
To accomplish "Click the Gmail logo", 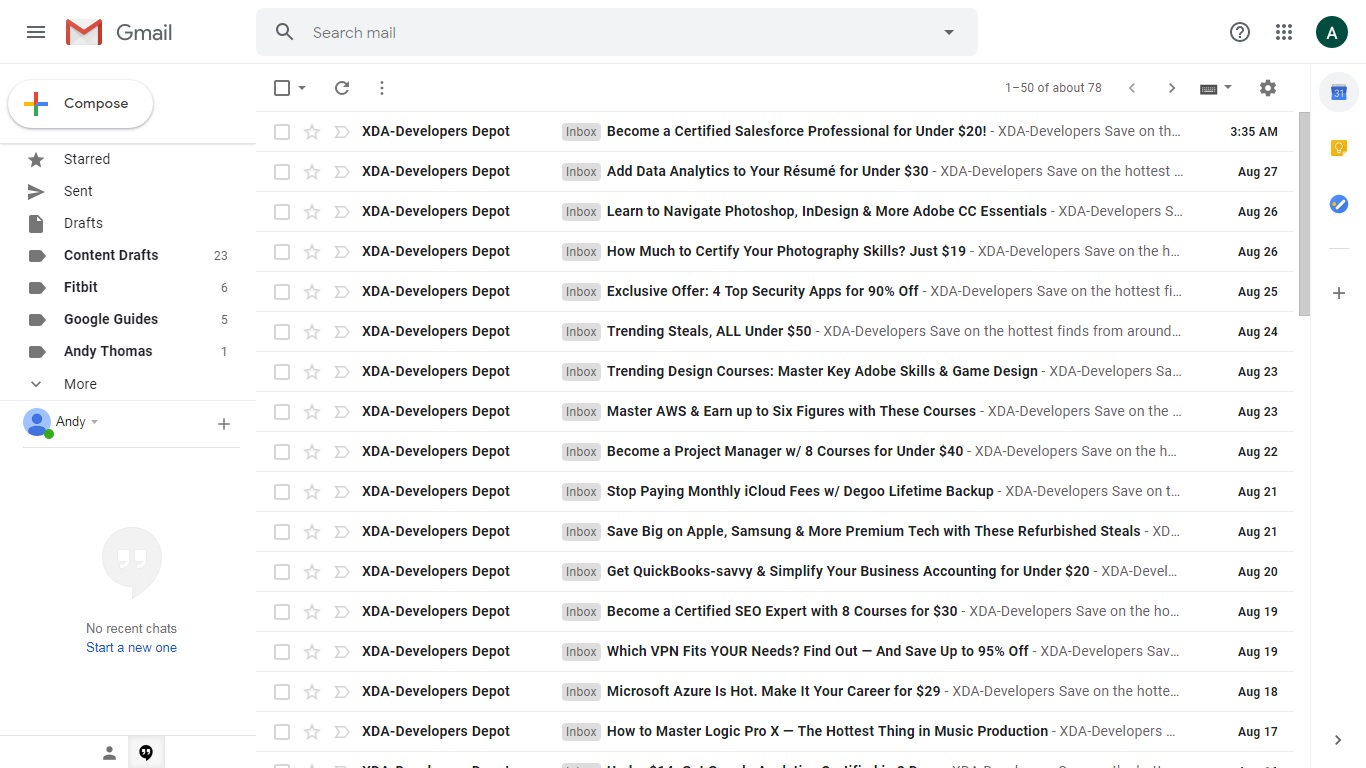I will 119,32.
